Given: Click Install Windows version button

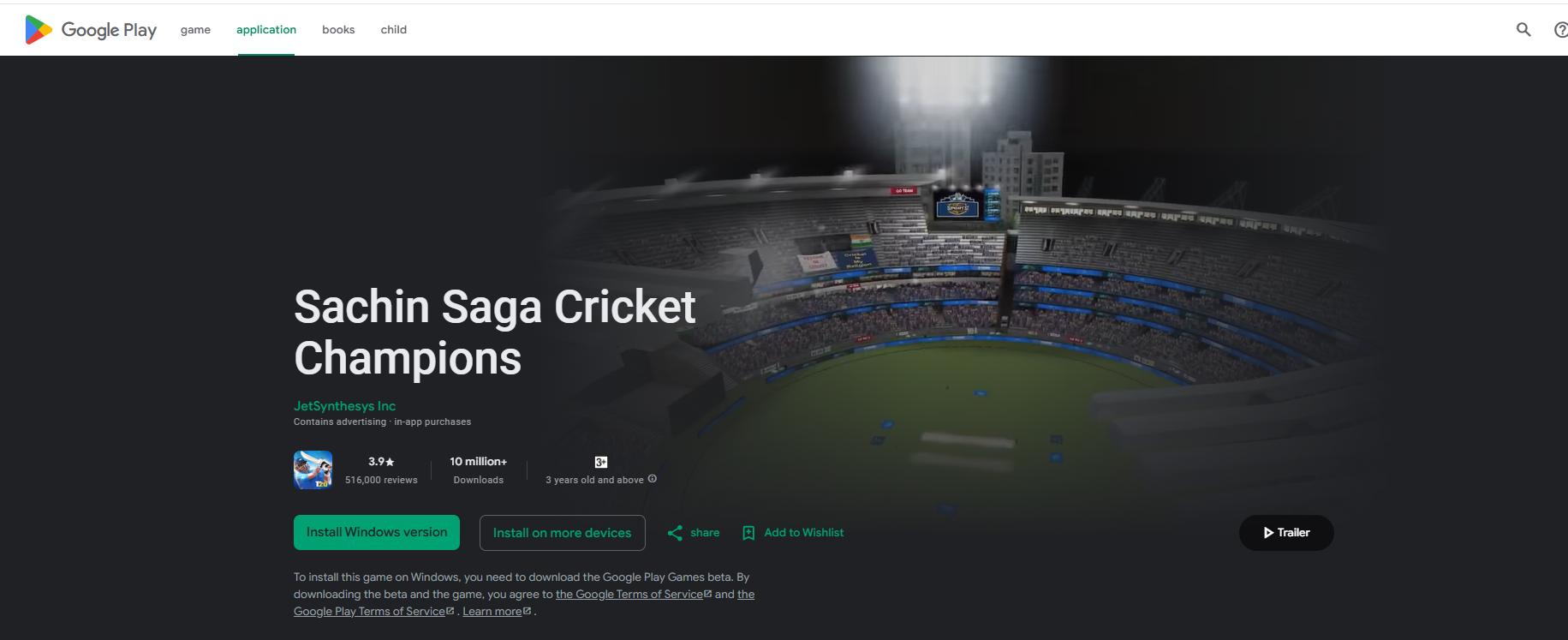Looking at the screenshot, I should [377, 532].
